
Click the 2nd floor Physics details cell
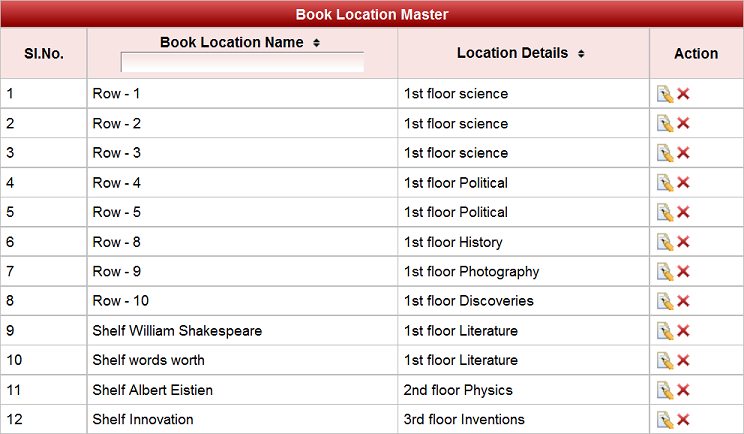[458, 390]
